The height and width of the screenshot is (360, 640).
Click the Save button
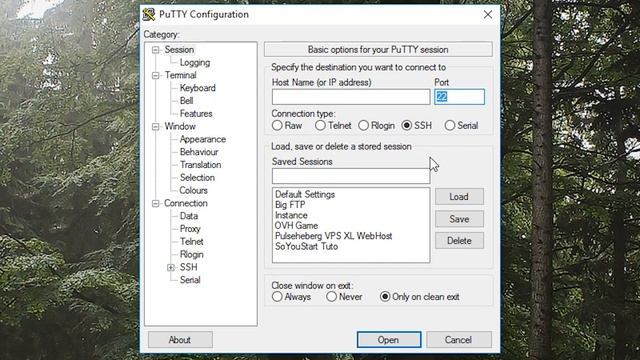tap(459, 219)
